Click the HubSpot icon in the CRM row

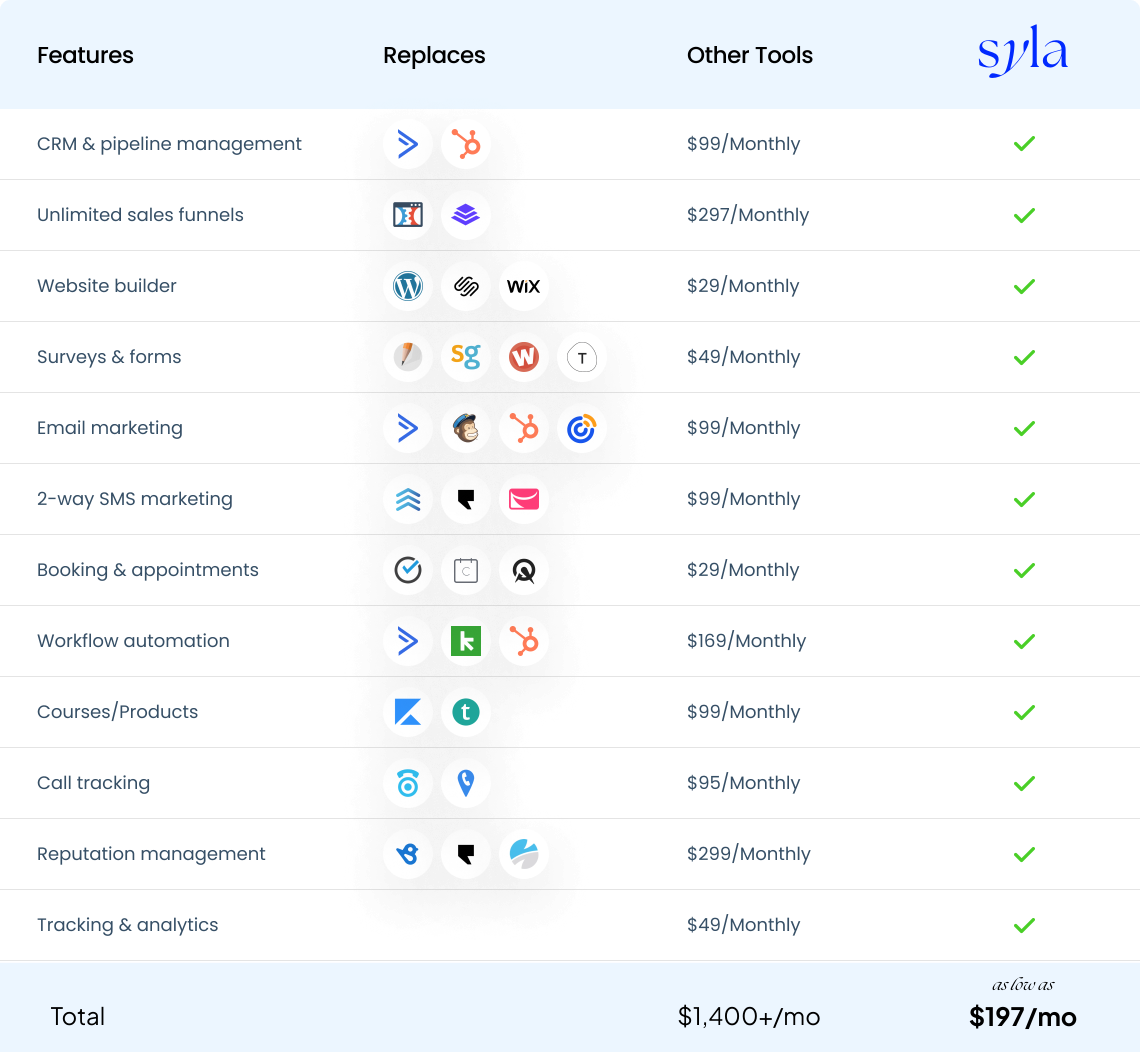[466, 144]
